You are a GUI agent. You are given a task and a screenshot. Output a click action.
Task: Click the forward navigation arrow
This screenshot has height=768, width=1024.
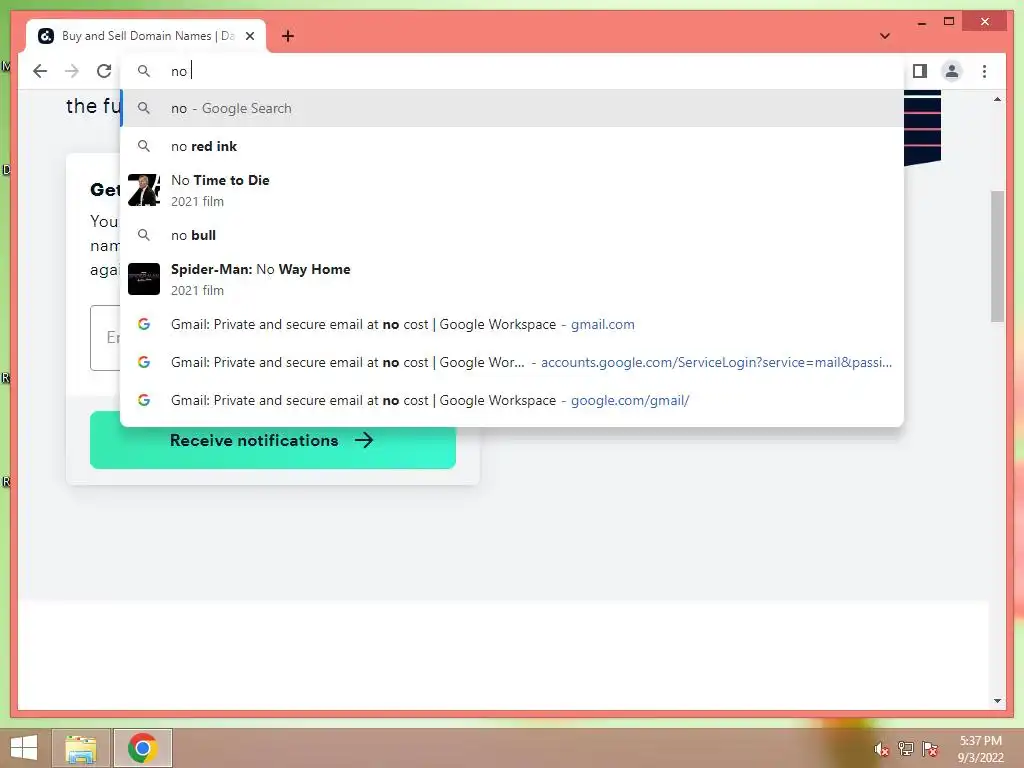coord(72,71)
